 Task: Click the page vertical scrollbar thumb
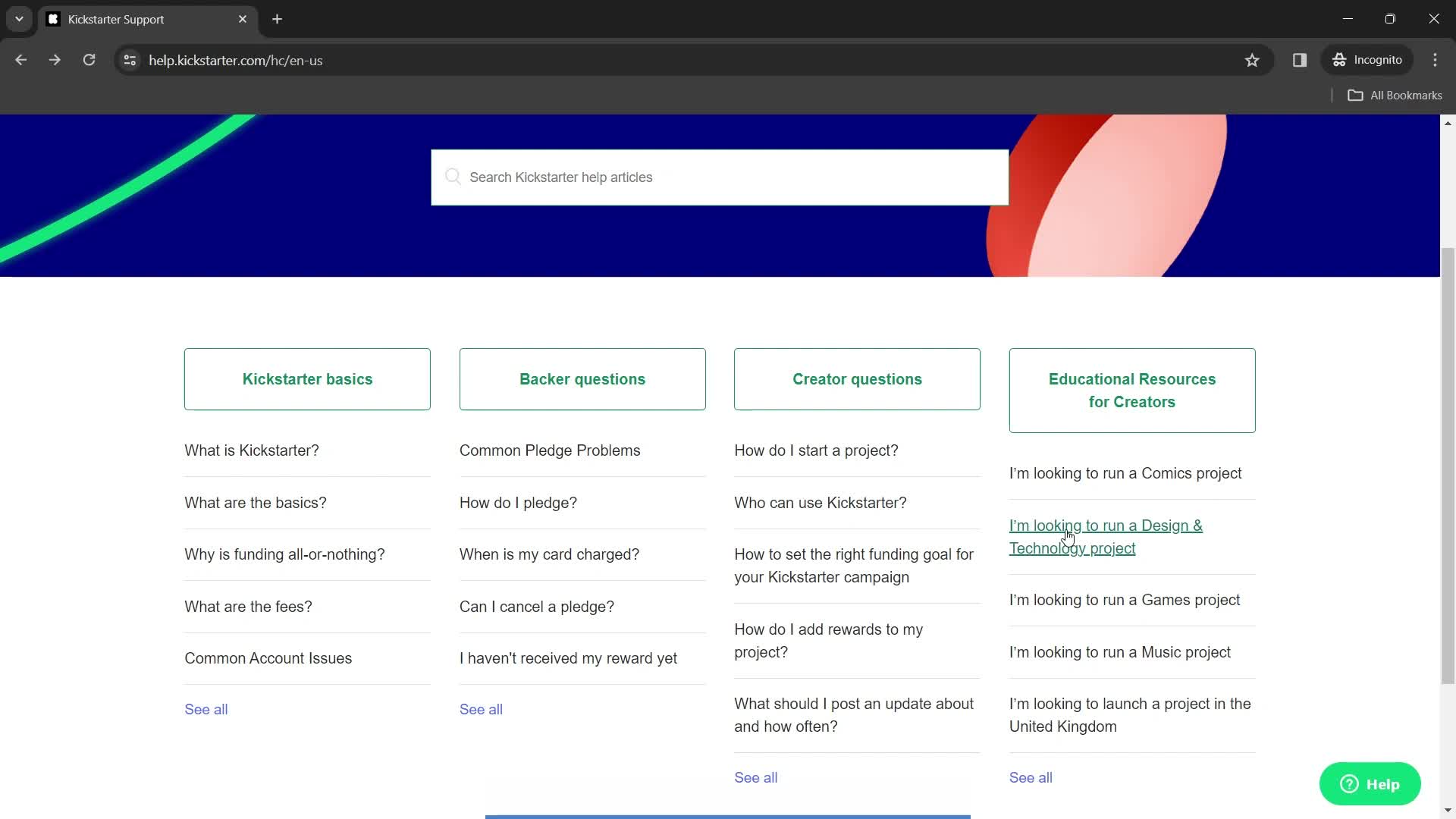pos(1448,466)
